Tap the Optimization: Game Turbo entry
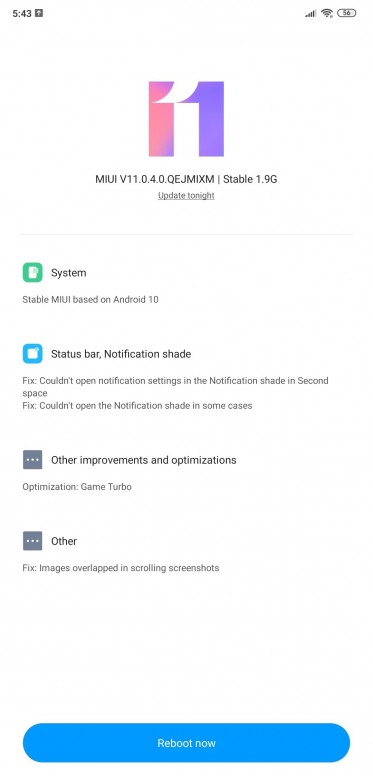Image resolution: width=373 pixels, height=776 pixels. (77, 486)
